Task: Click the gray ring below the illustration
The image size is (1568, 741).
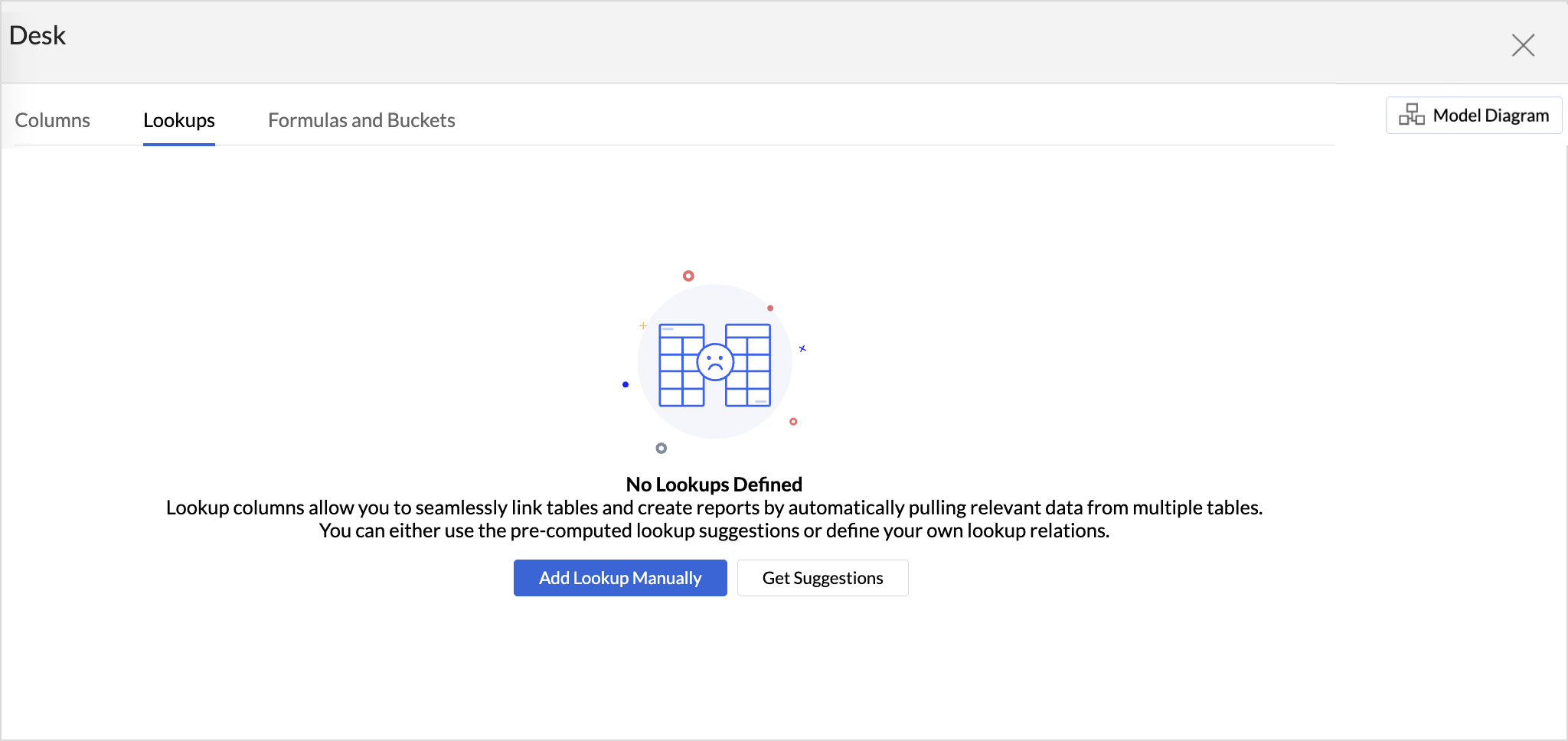Action: pyautogui.click(x=661, y=449)
